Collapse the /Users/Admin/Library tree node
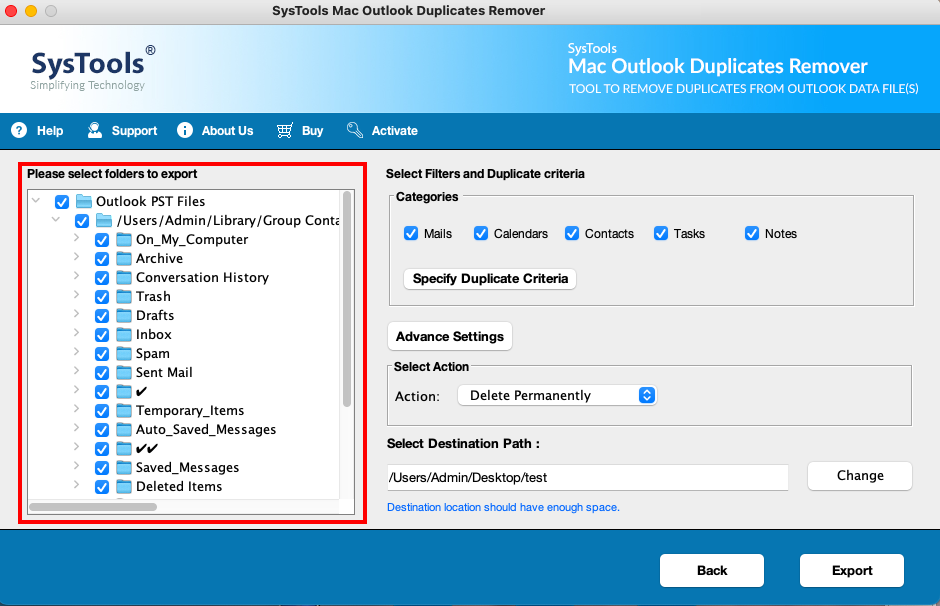Screen dimensions: 940x606 [56, 219]
